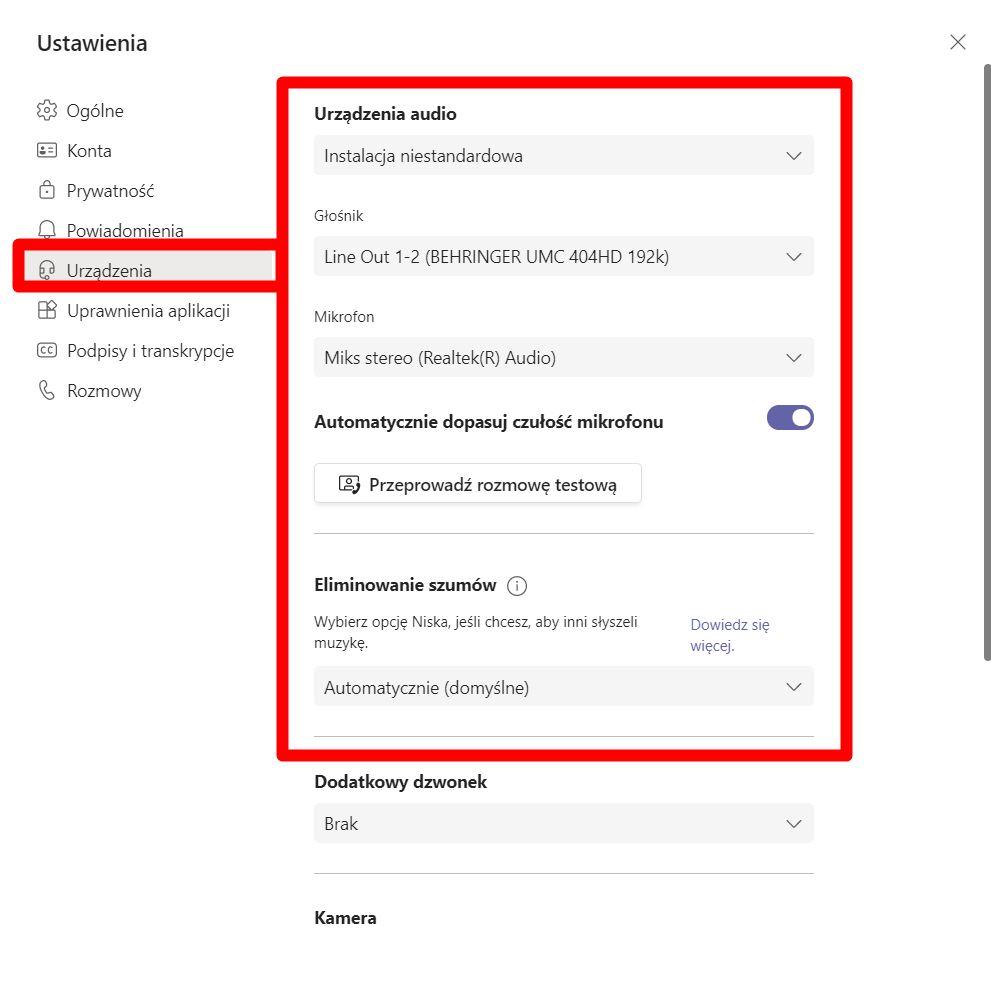Select the Prywatność settings entry
Image resolution: width=991 pixels, height=987 pixels.
(x=110, y=190)
